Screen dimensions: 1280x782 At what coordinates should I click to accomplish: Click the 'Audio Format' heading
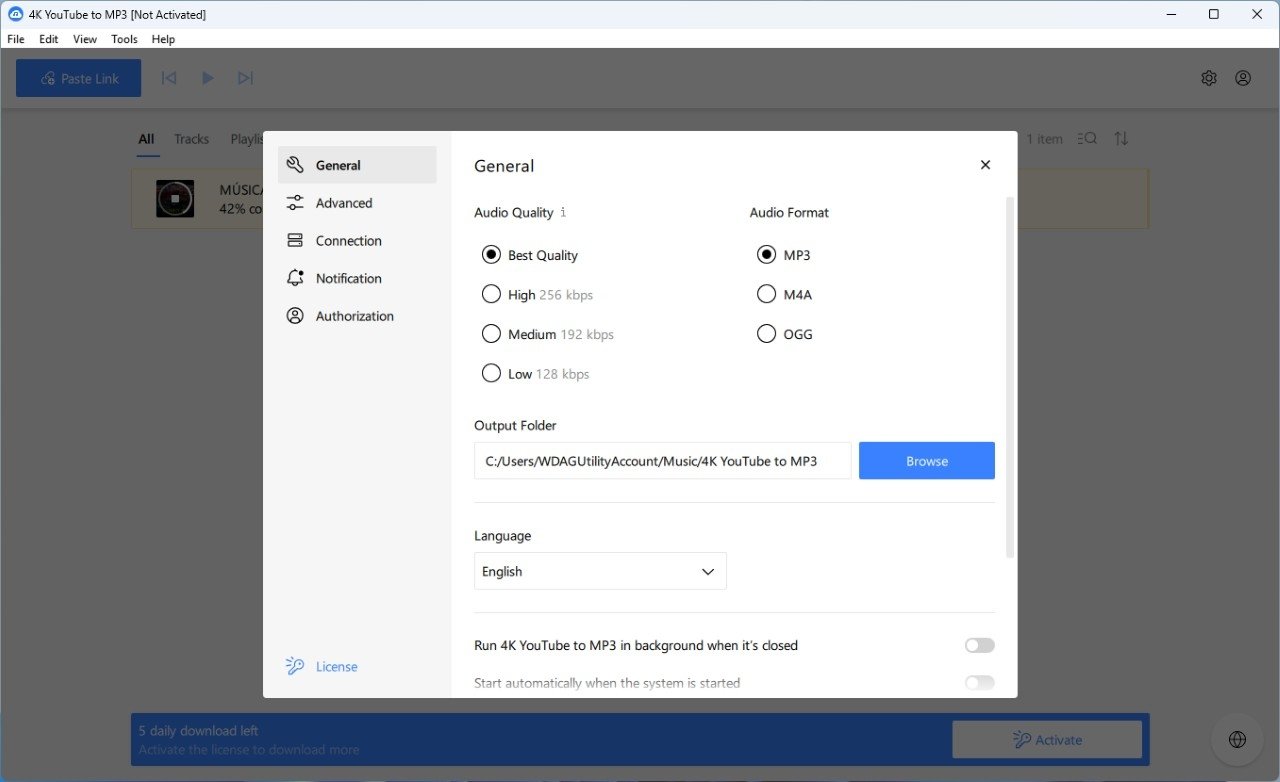[x=789, y=212]
